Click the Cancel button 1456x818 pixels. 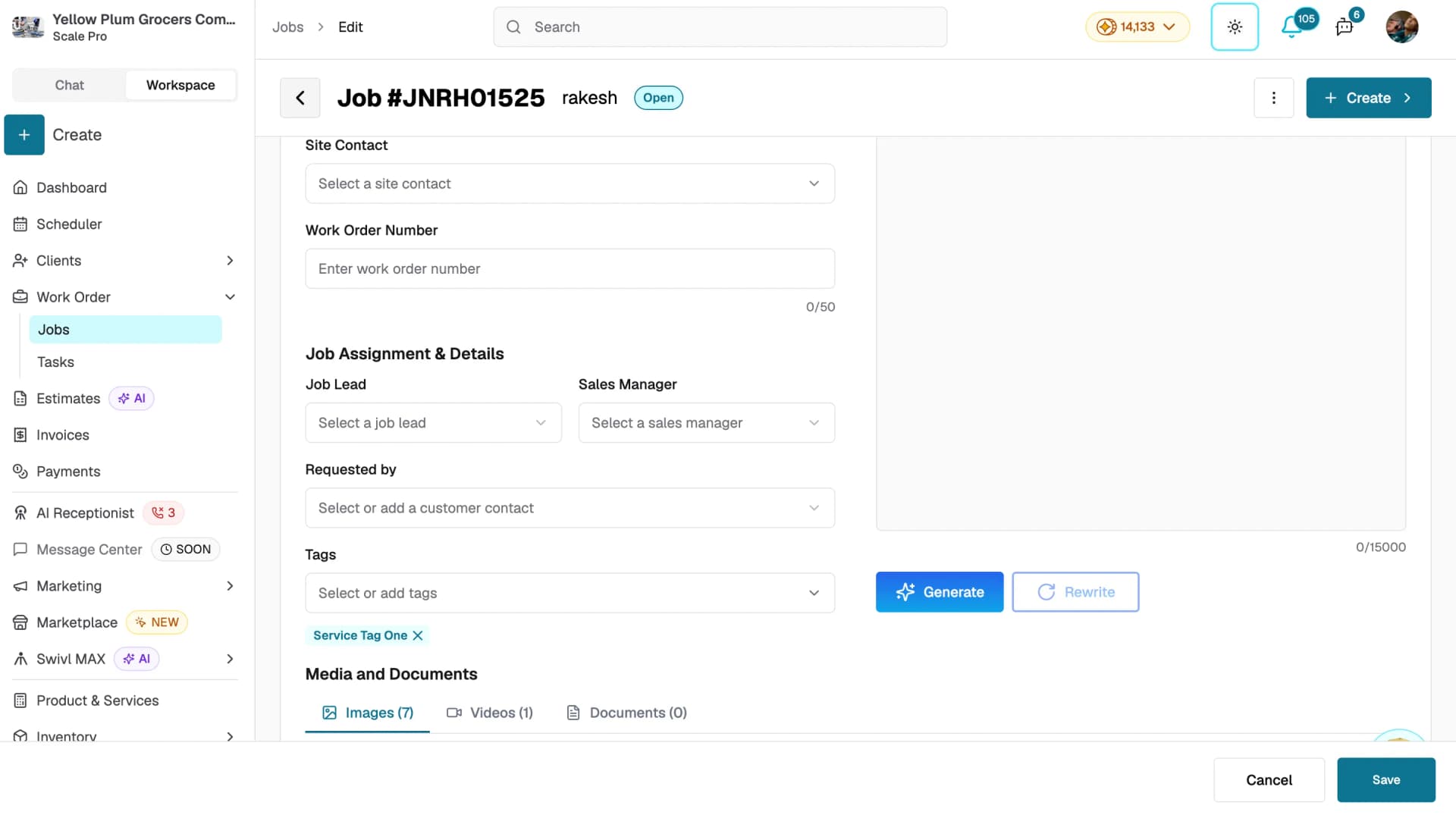pos(1269,780)
